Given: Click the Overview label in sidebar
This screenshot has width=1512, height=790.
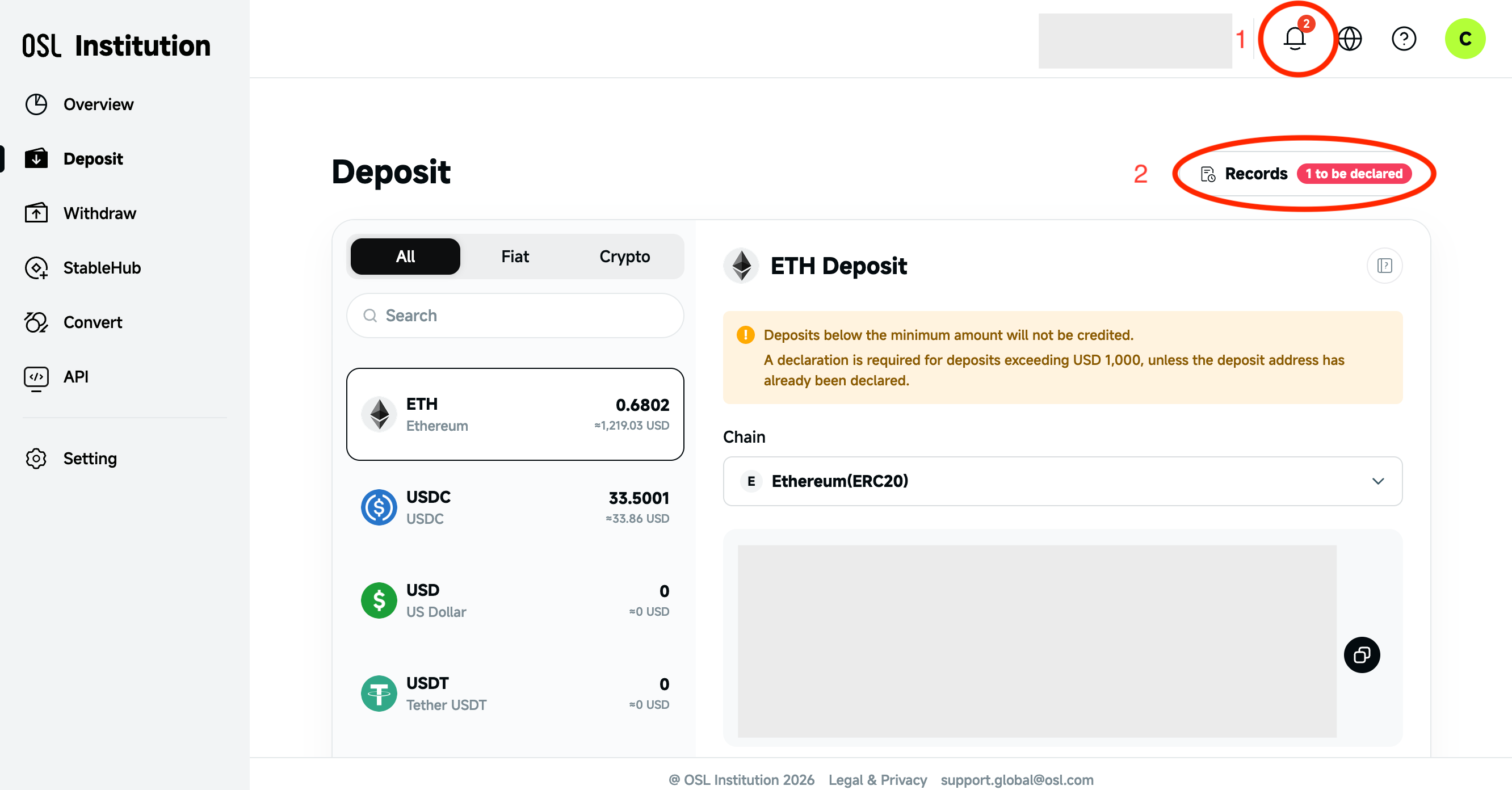Looking at the screenshot, I should (99, 104).
